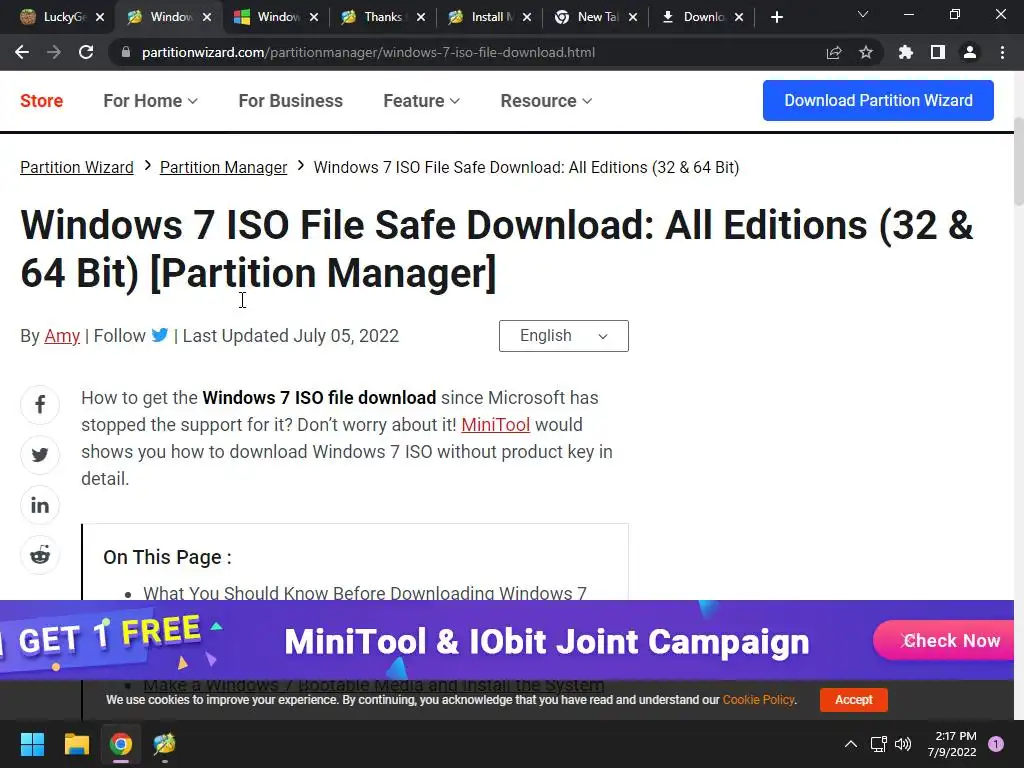View site security lock info
Viewport: 1024px width, 768px height.
126,52
